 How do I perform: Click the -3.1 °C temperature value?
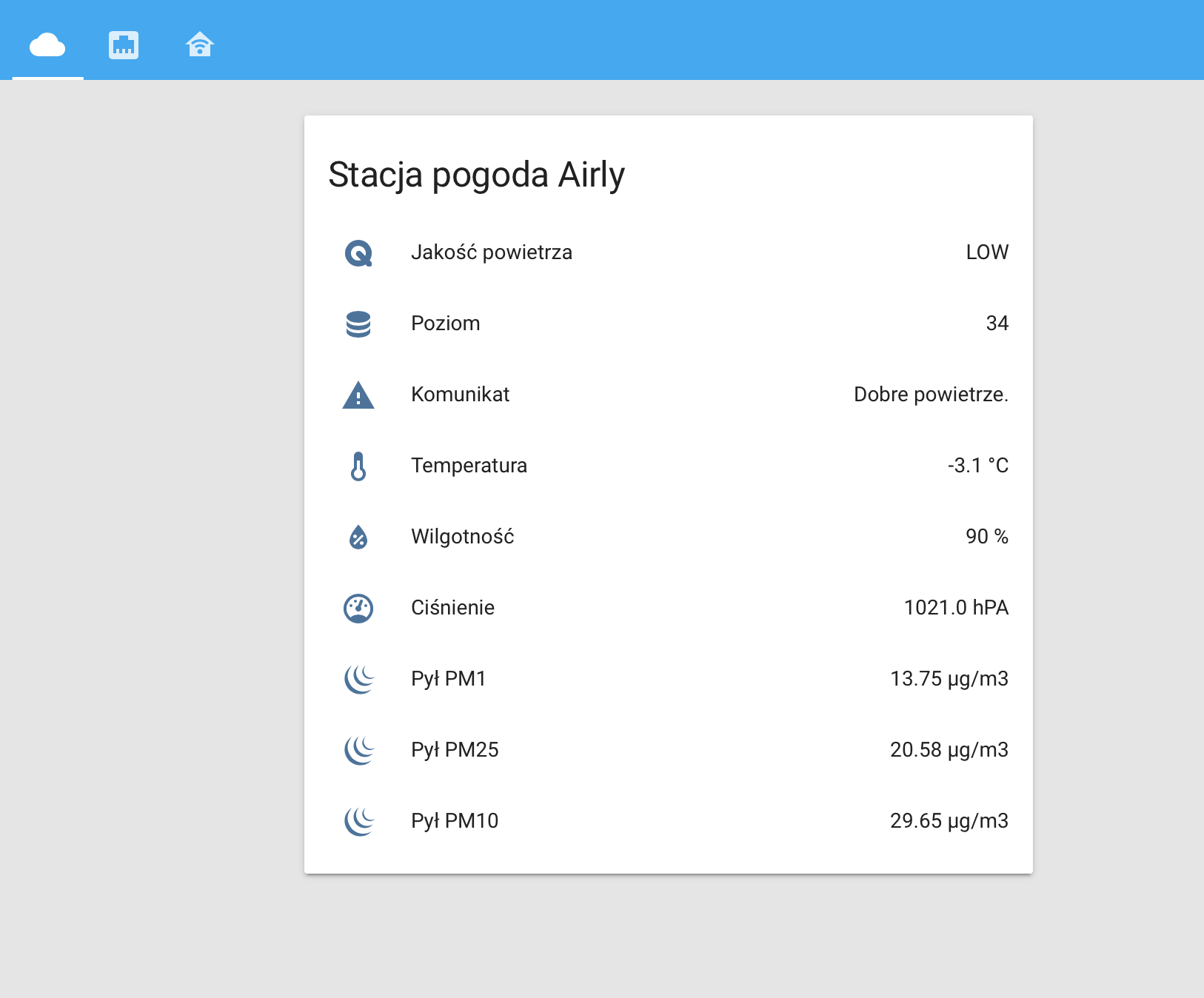pos(978,466)
